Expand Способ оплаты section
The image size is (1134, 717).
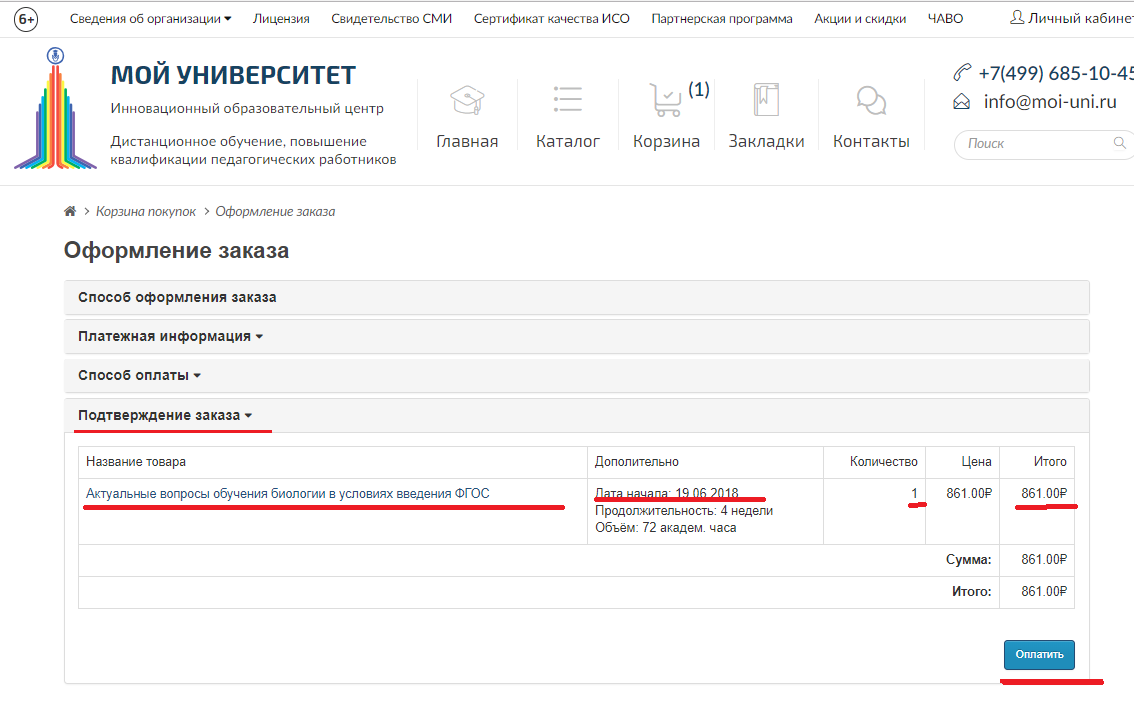coord(139,376)
